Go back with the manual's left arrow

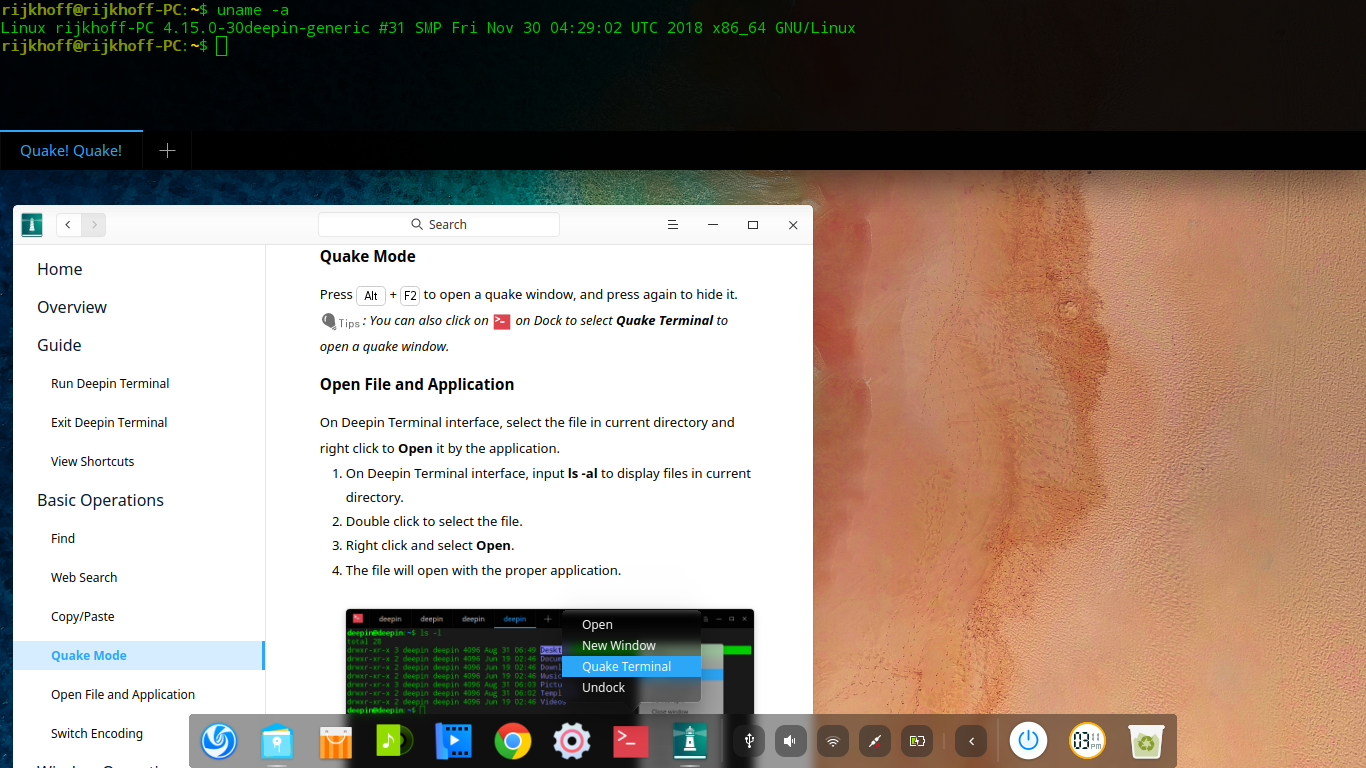(x=68, y=225)
